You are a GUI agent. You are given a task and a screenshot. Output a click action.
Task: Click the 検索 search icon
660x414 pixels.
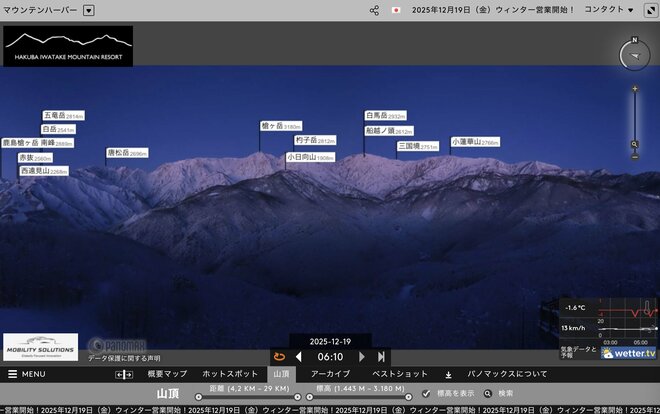coord(487,393)
